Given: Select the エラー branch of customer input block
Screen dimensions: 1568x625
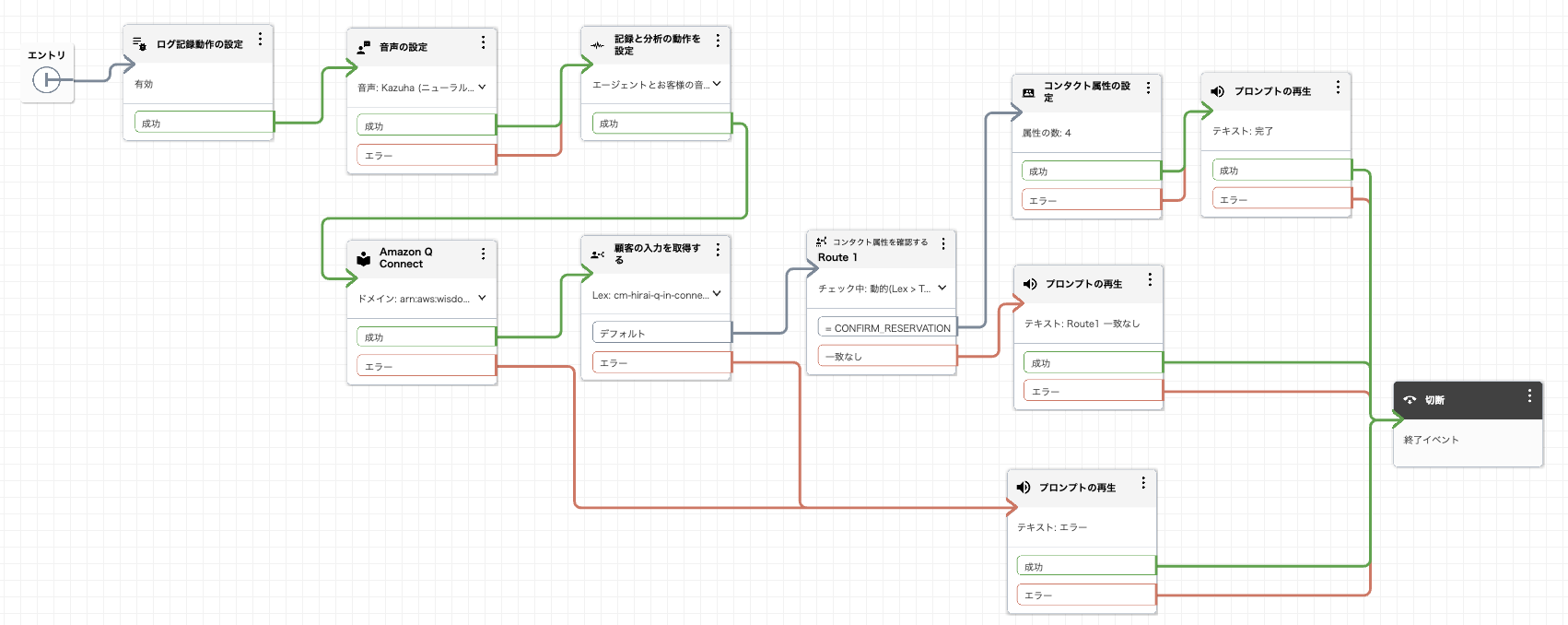Looking at the screenshot, I should click(661, 362).
